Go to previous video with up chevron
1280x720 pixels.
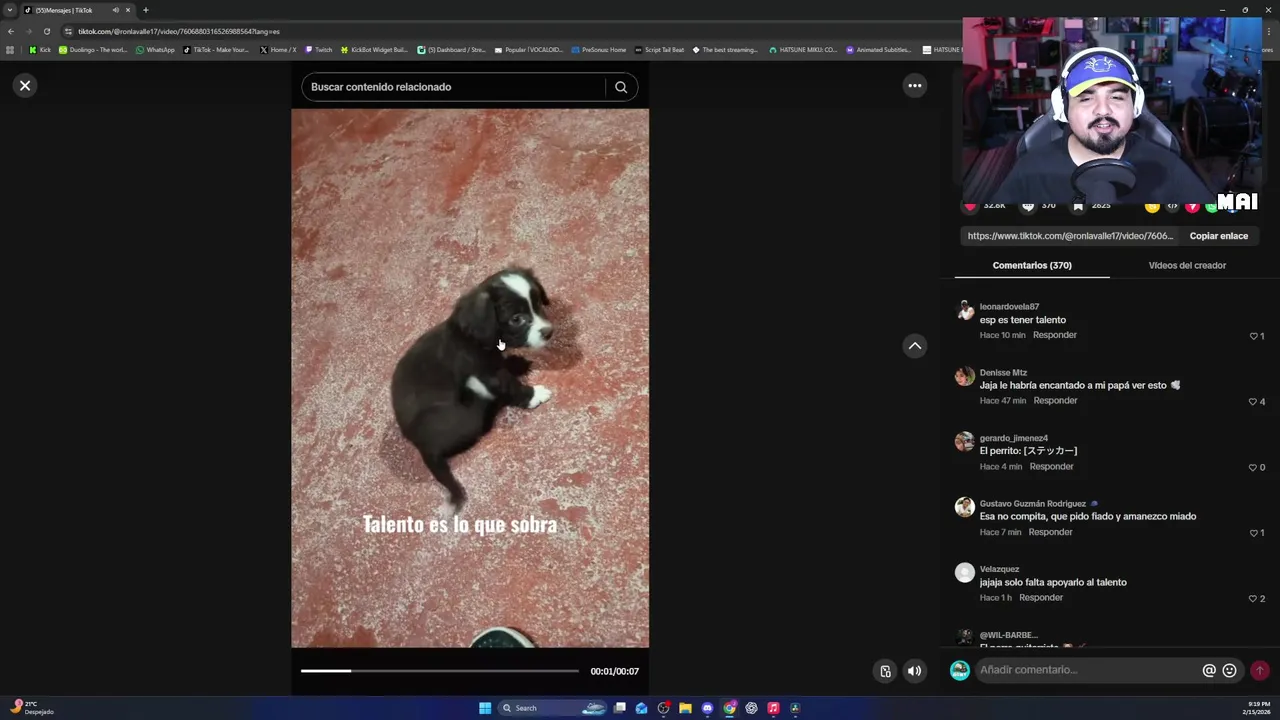point(914,346)
